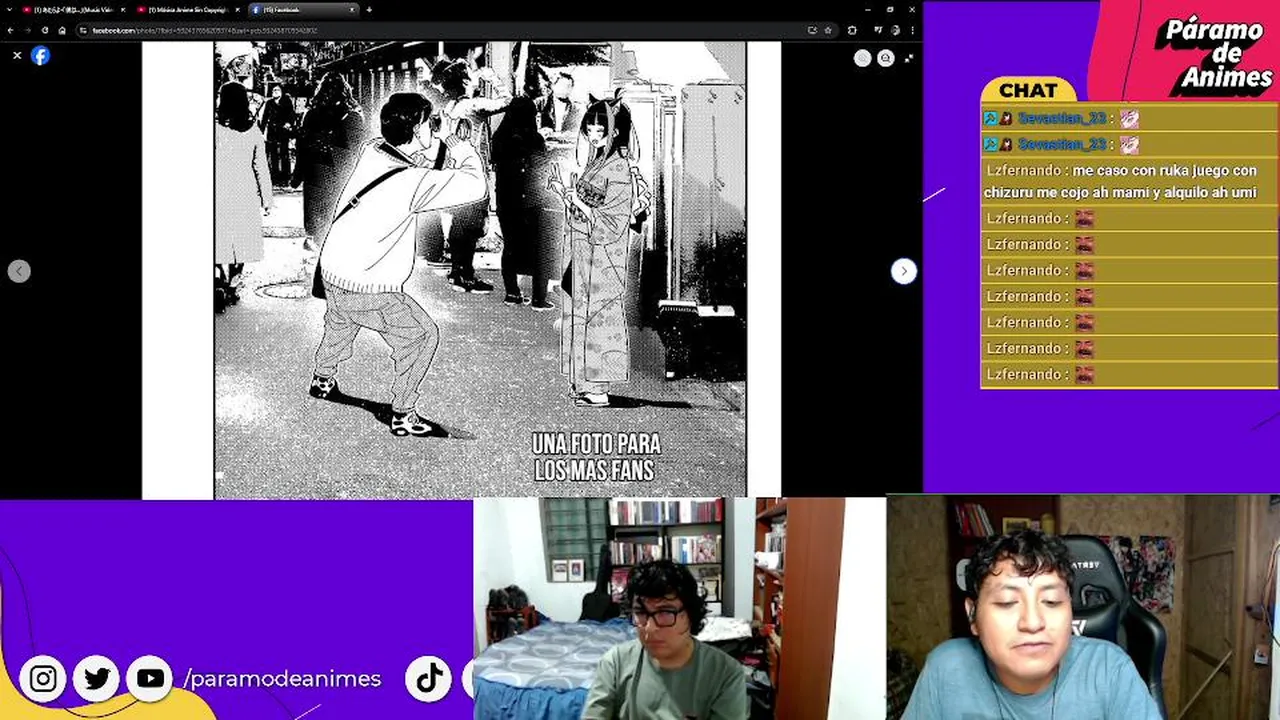Image resolution: width=1280 pixels, height=720 pixels.
Task: Open the browser home page
Action: tap(62, 30)
